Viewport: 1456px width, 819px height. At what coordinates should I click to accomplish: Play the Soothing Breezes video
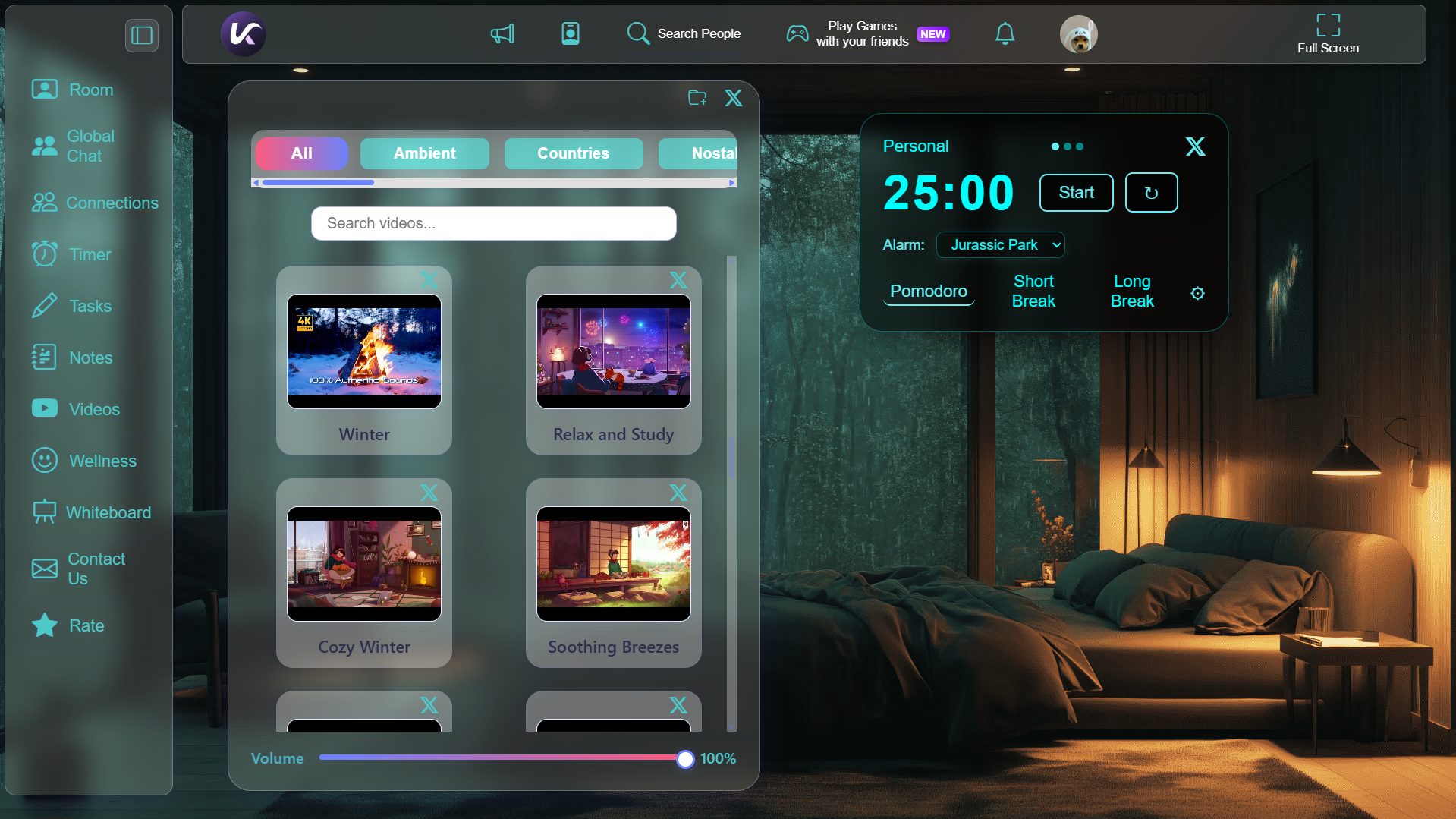click(614, 564)
